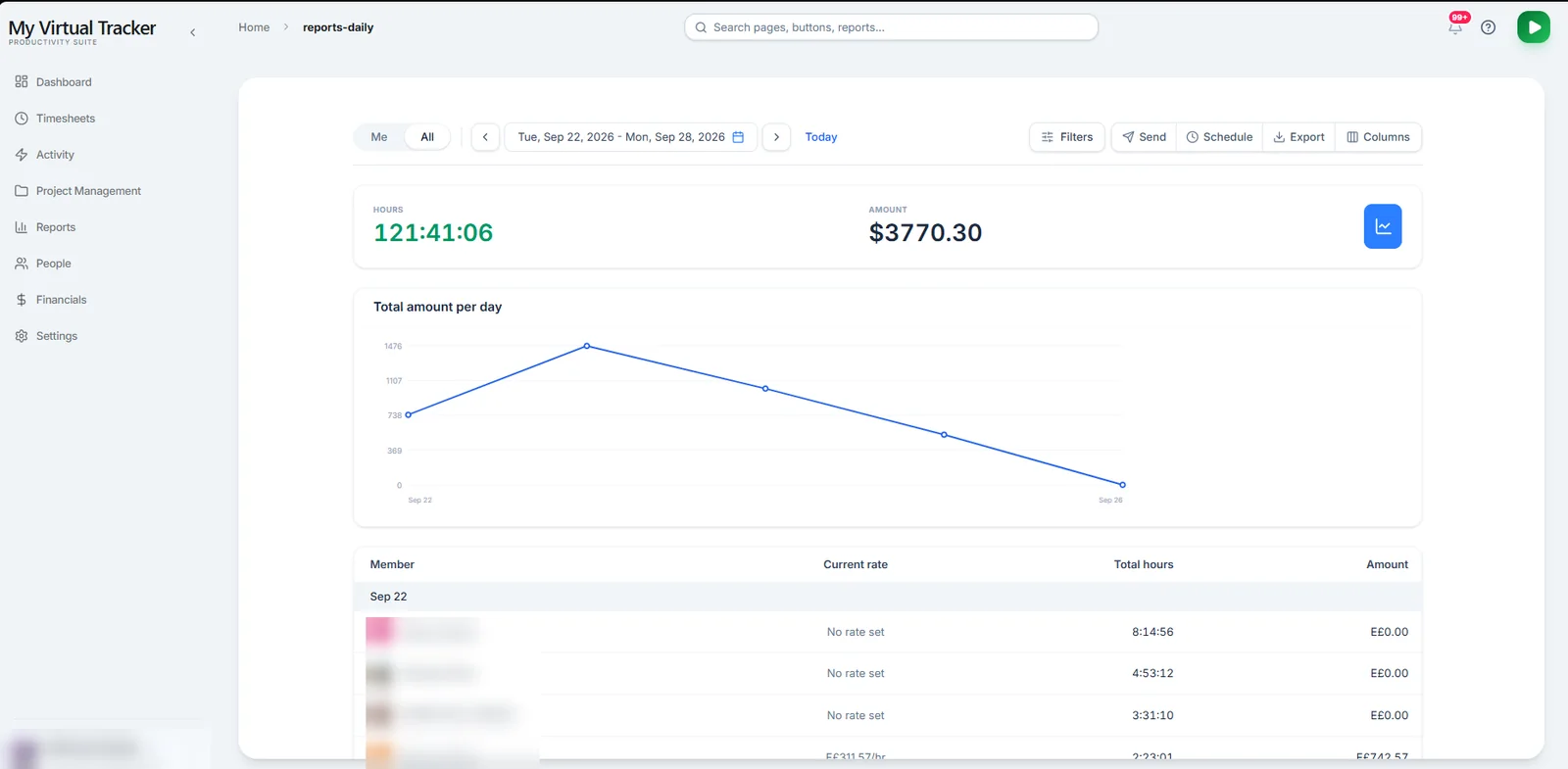Click the 121:41:06 hours total
This screenshot has height=769, width=1568.
[433, 232]
